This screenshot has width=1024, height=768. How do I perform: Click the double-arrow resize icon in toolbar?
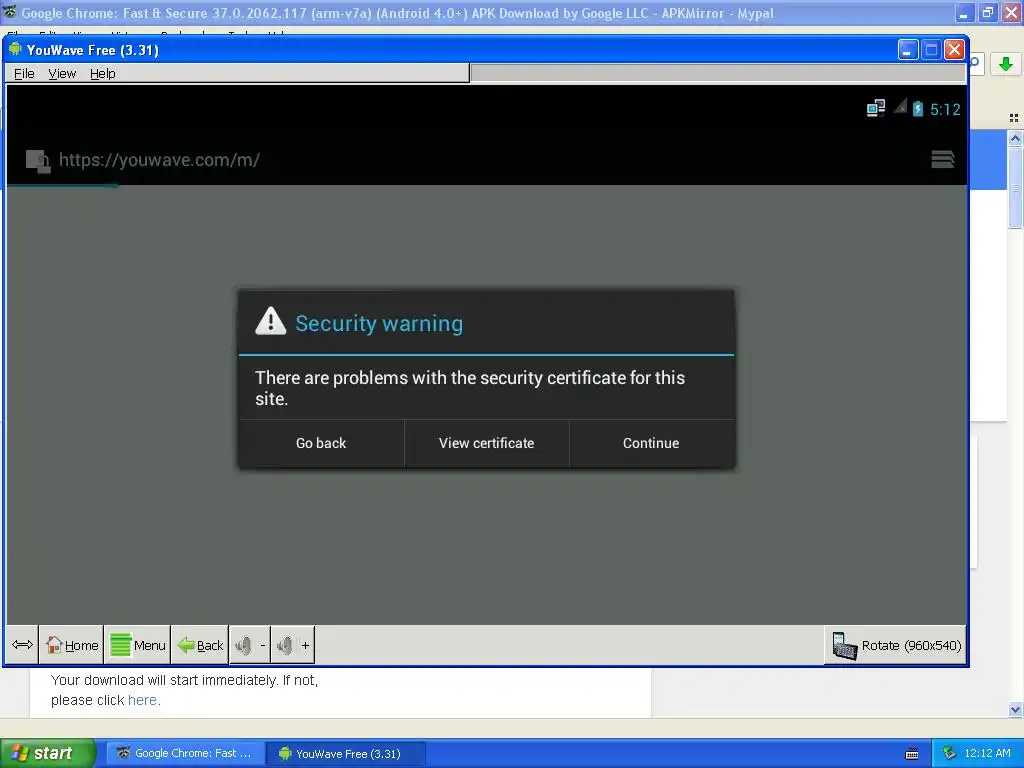click(22, 645)
